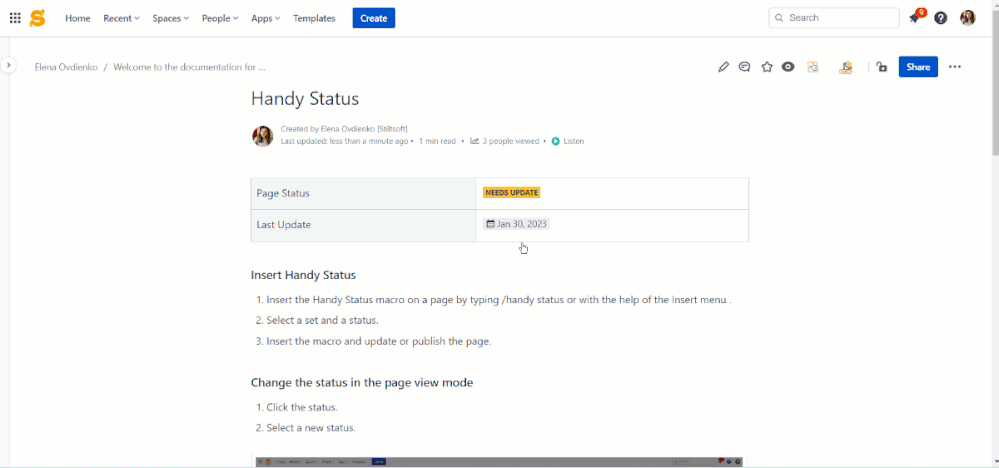Open 'Welcome to the documentation for' breadcrumb
This screenshot has width=999, height=468.
189,67
